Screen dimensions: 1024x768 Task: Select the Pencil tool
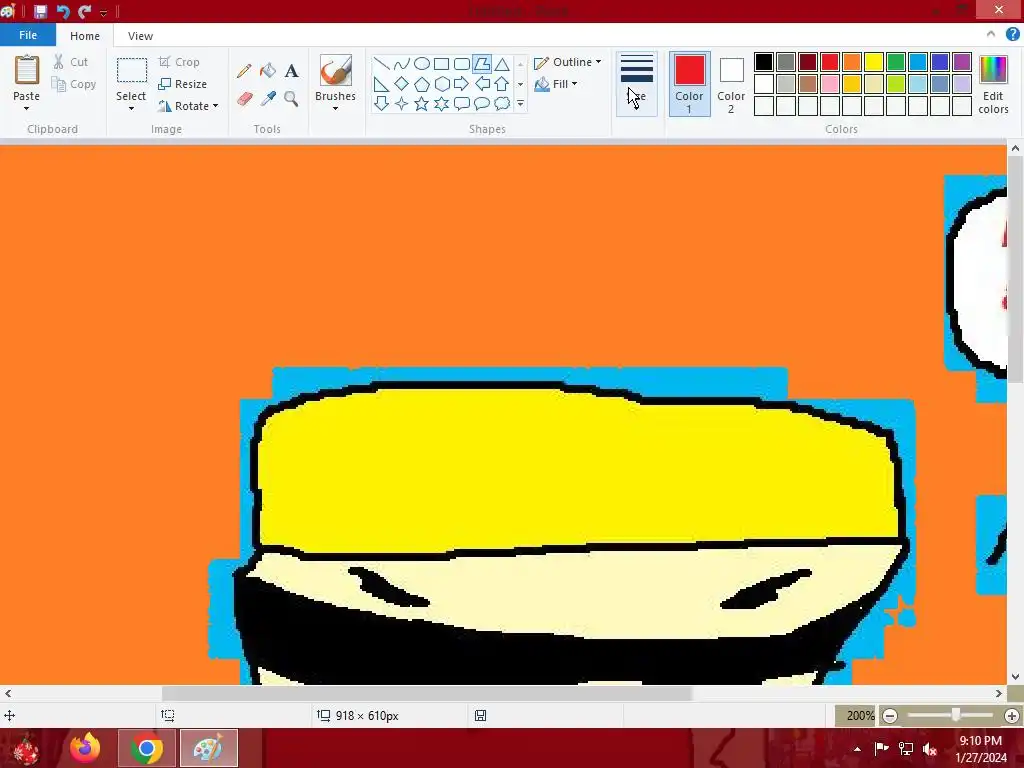click(244, 71)
